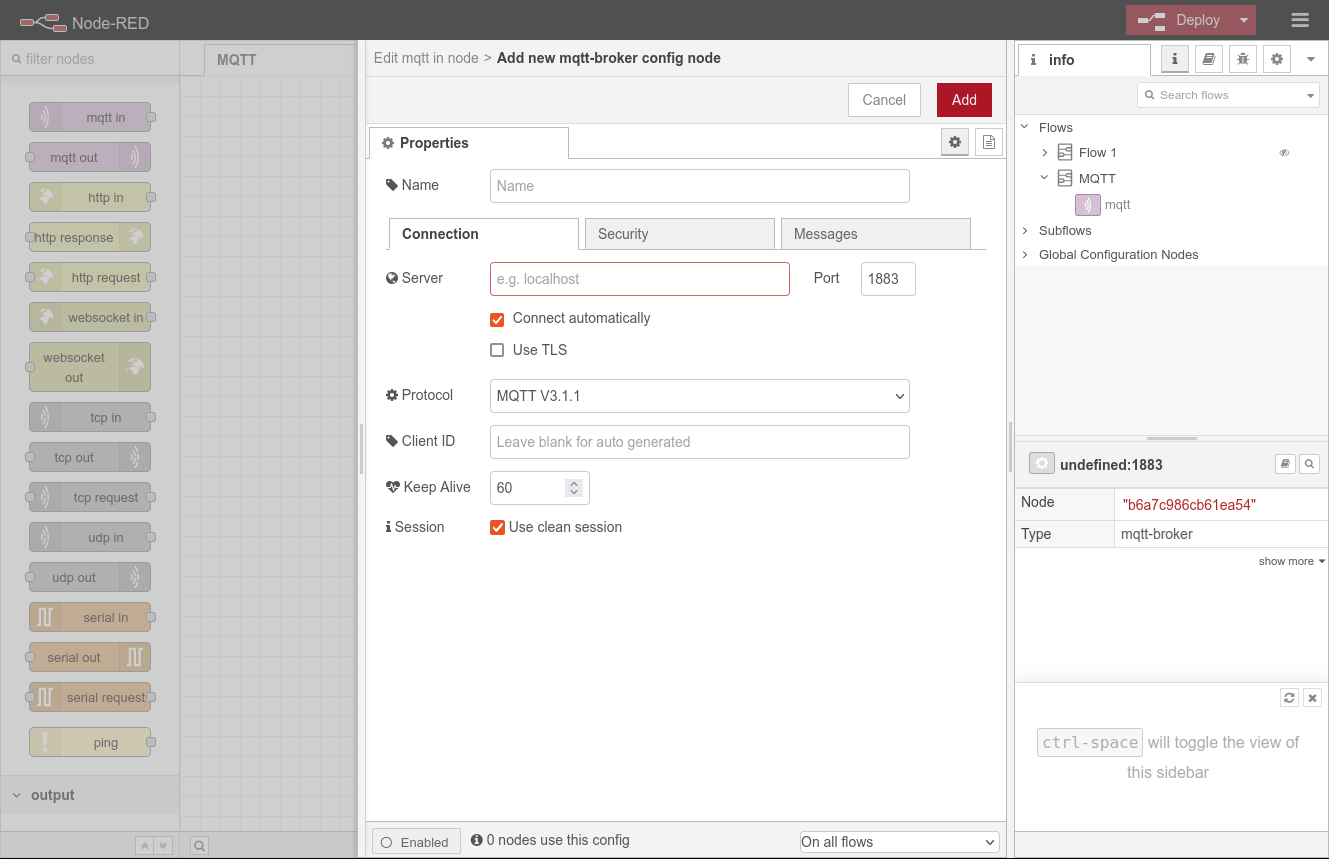
Task: Select the mqtt in palette node
Action: click(90, 117)
